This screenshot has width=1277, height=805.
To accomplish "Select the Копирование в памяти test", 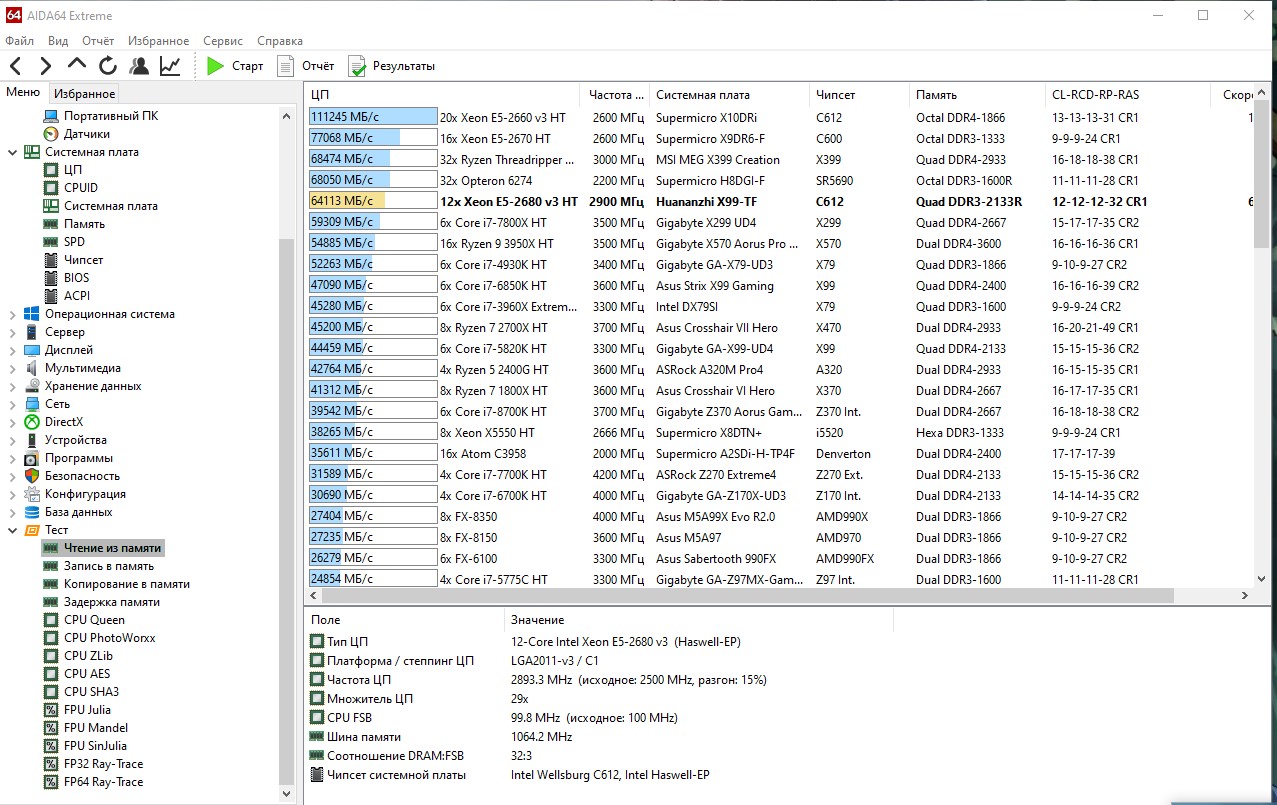I will point(127,584).
